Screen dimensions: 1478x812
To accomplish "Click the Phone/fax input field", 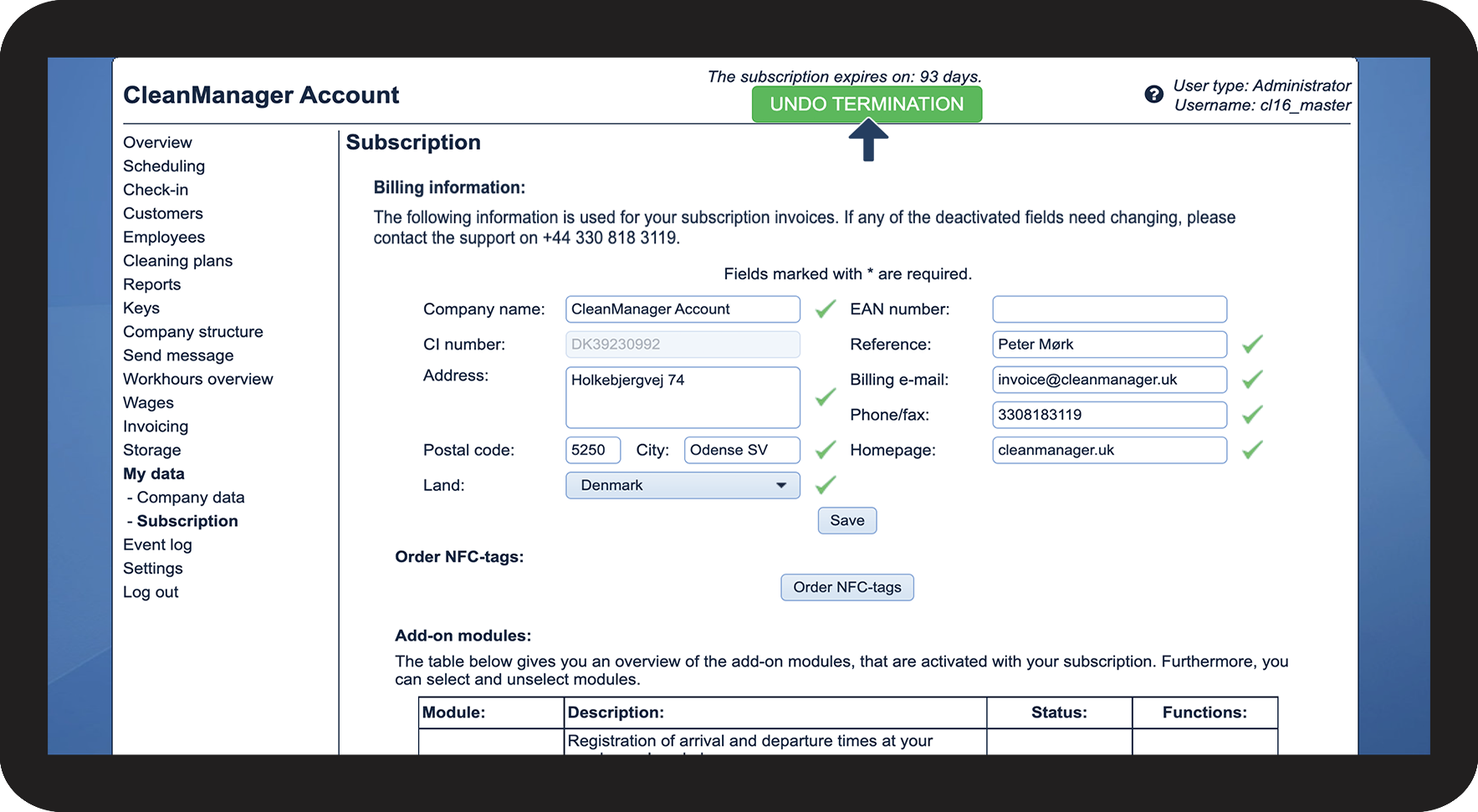I will pyautogui.click(x=1109, y=415).
